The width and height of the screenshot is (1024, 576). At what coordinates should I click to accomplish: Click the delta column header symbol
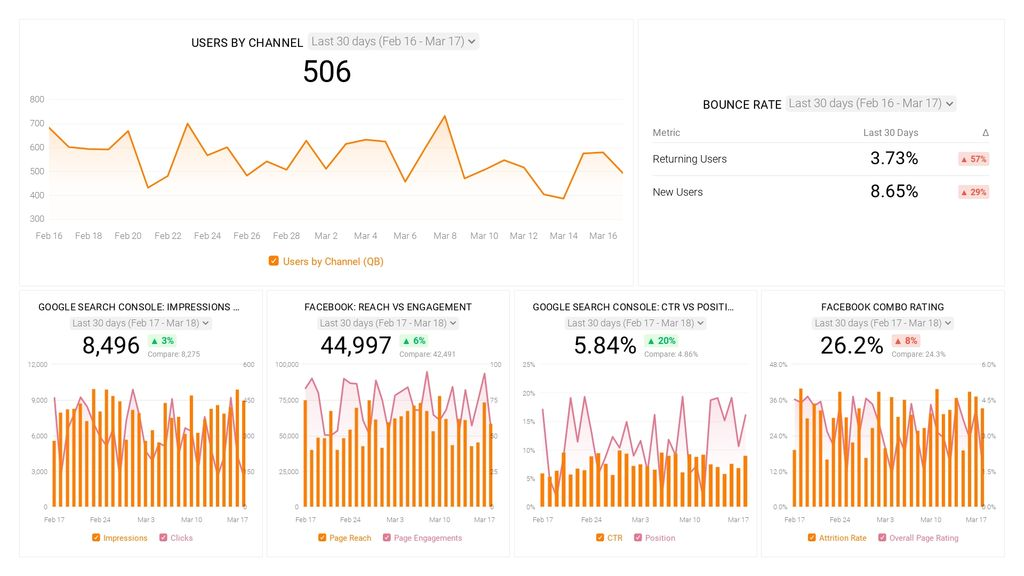[985, 133]
